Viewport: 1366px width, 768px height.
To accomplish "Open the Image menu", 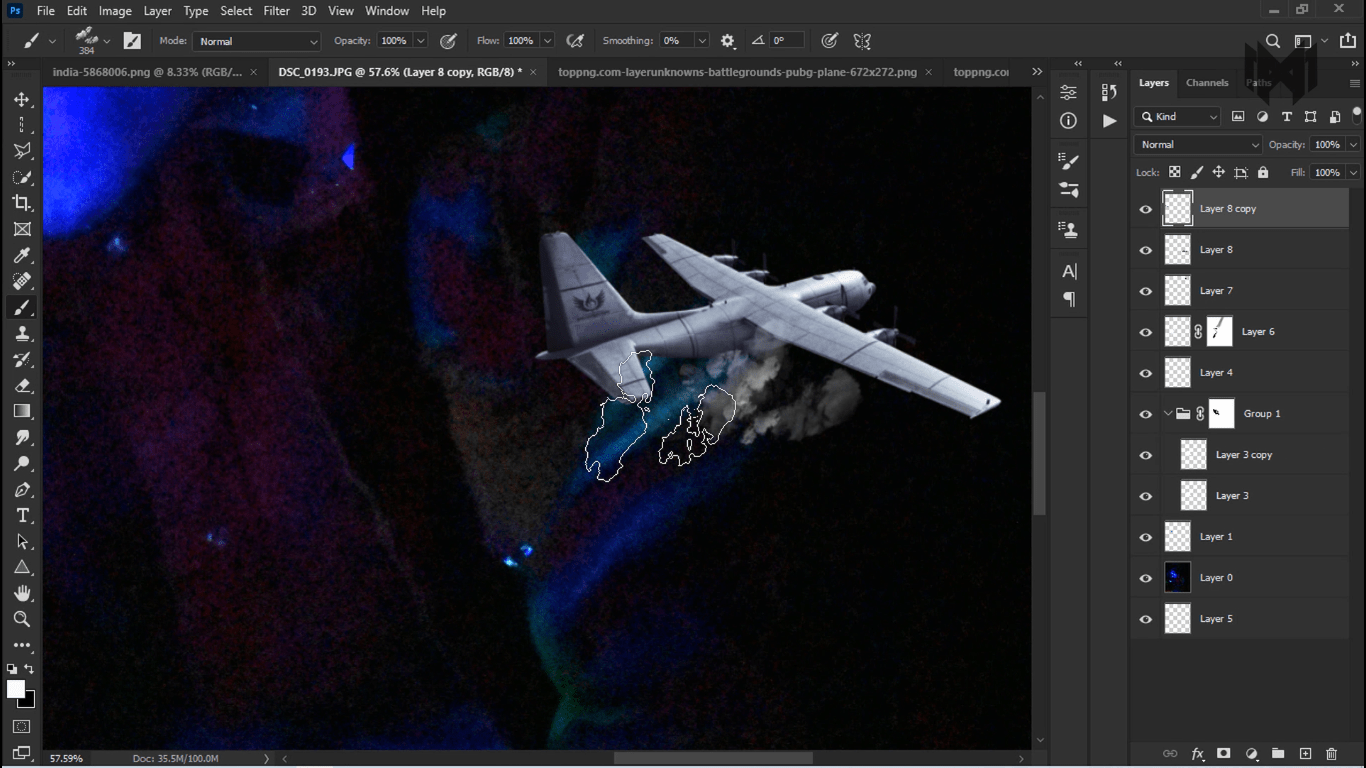I will 115,11.
